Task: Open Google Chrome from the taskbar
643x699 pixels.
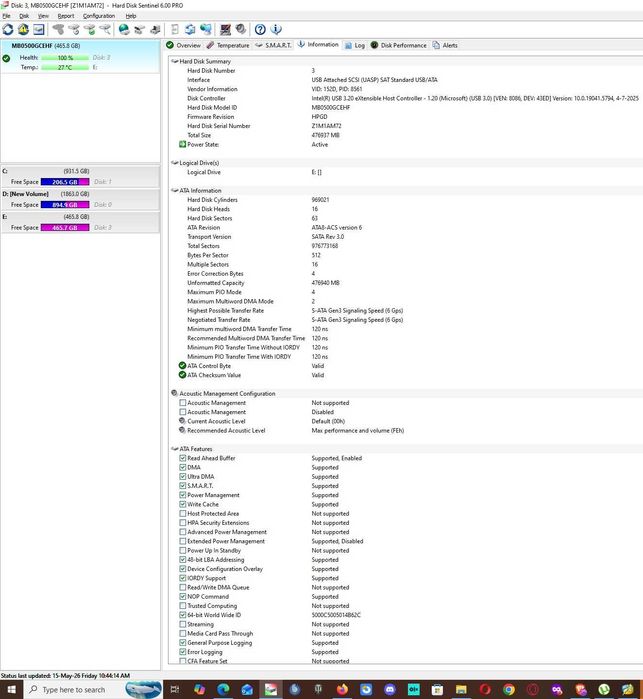Action: (509, 689)
